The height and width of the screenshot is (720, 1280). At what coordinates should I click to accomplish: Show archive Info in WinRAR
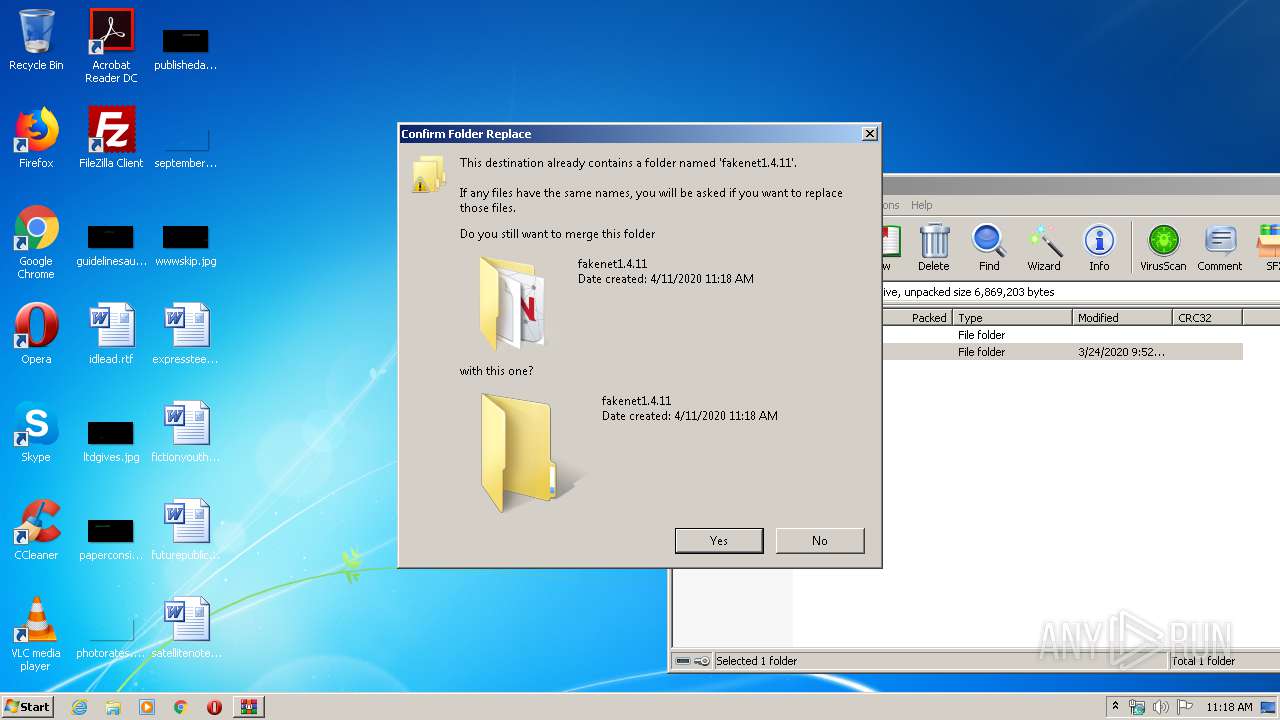point(1099,247)
